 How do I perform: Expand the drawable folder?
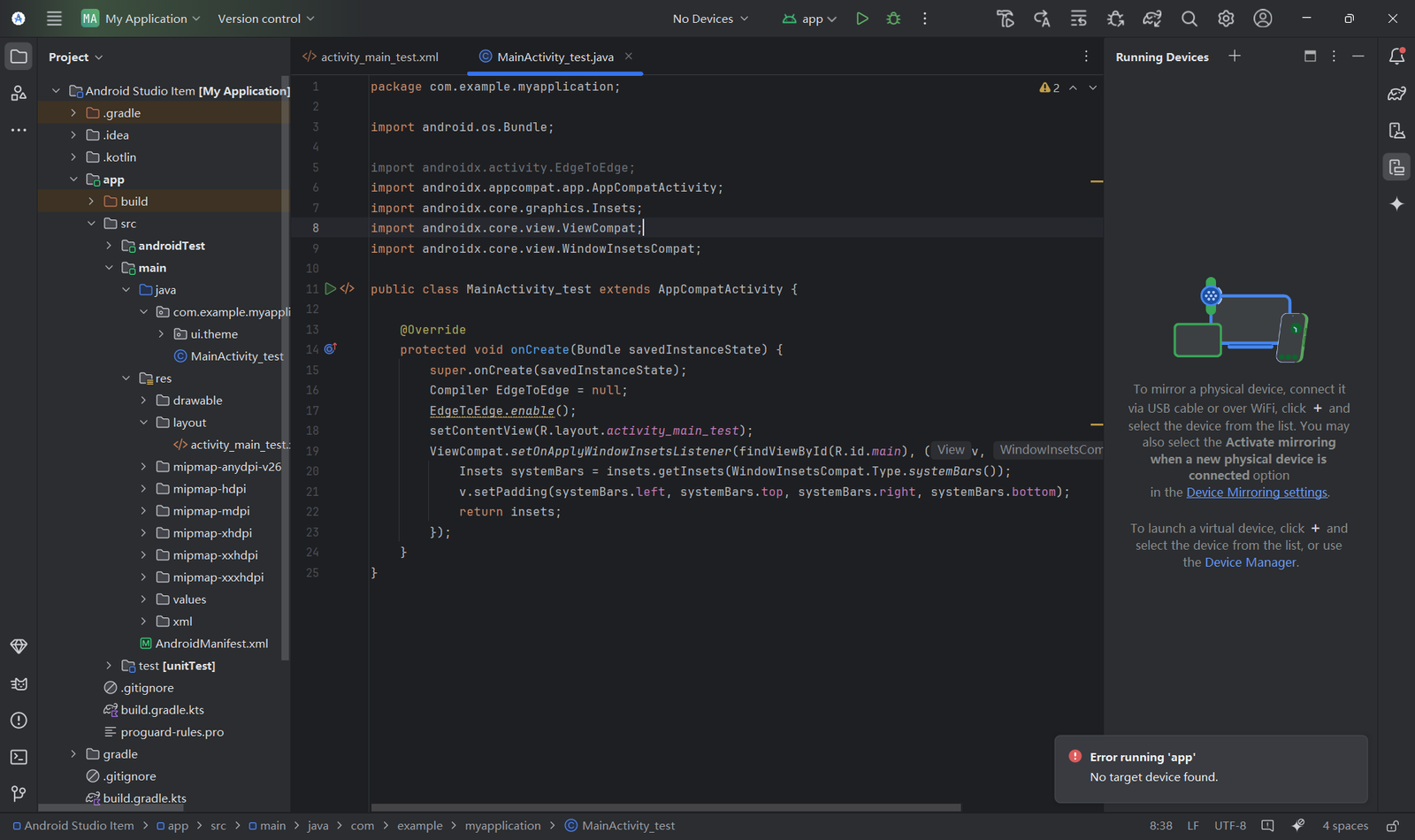pyautogui.click(x=144, y=401)
